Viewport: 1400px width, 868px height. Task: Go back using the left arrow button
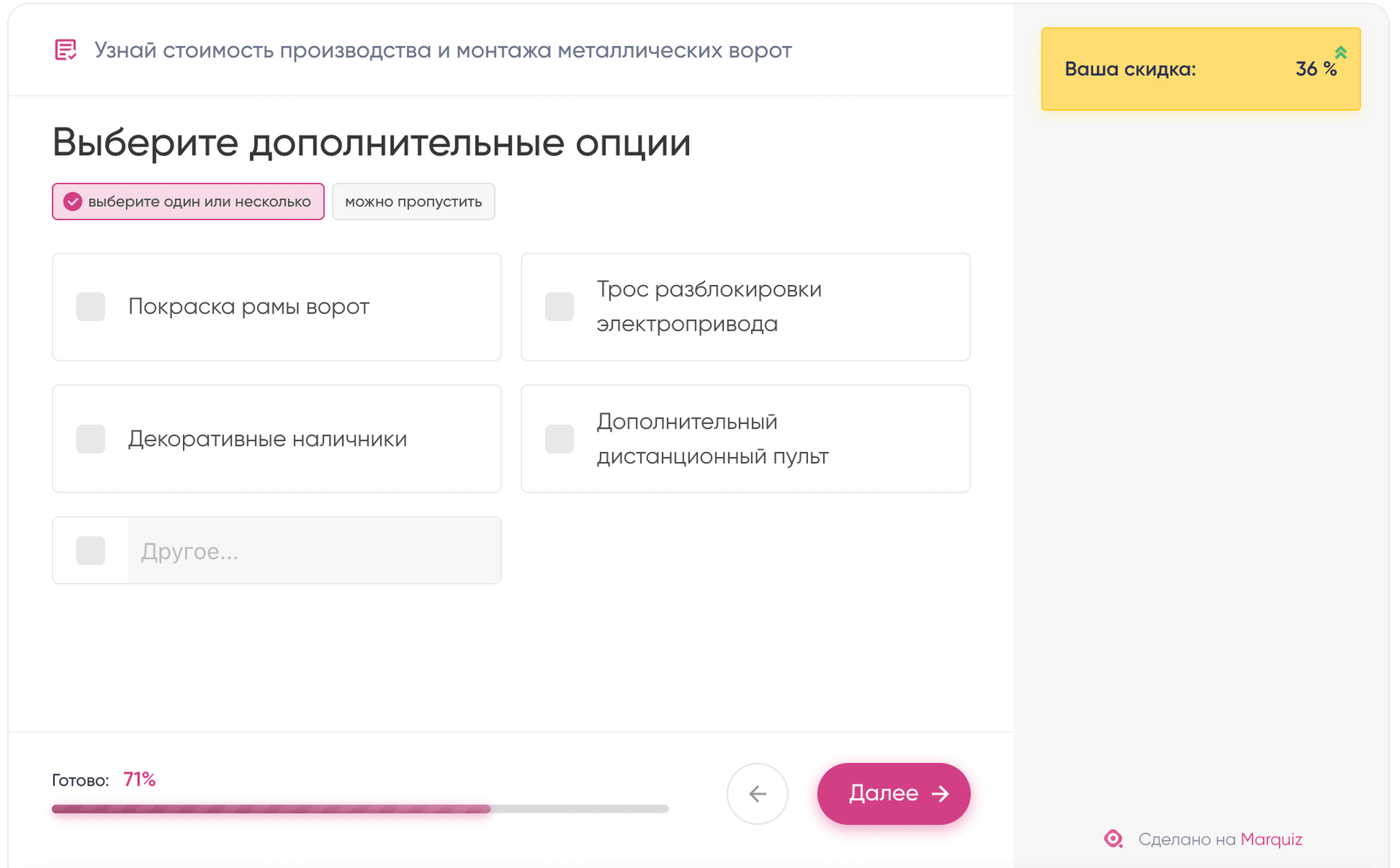(757, 794)
